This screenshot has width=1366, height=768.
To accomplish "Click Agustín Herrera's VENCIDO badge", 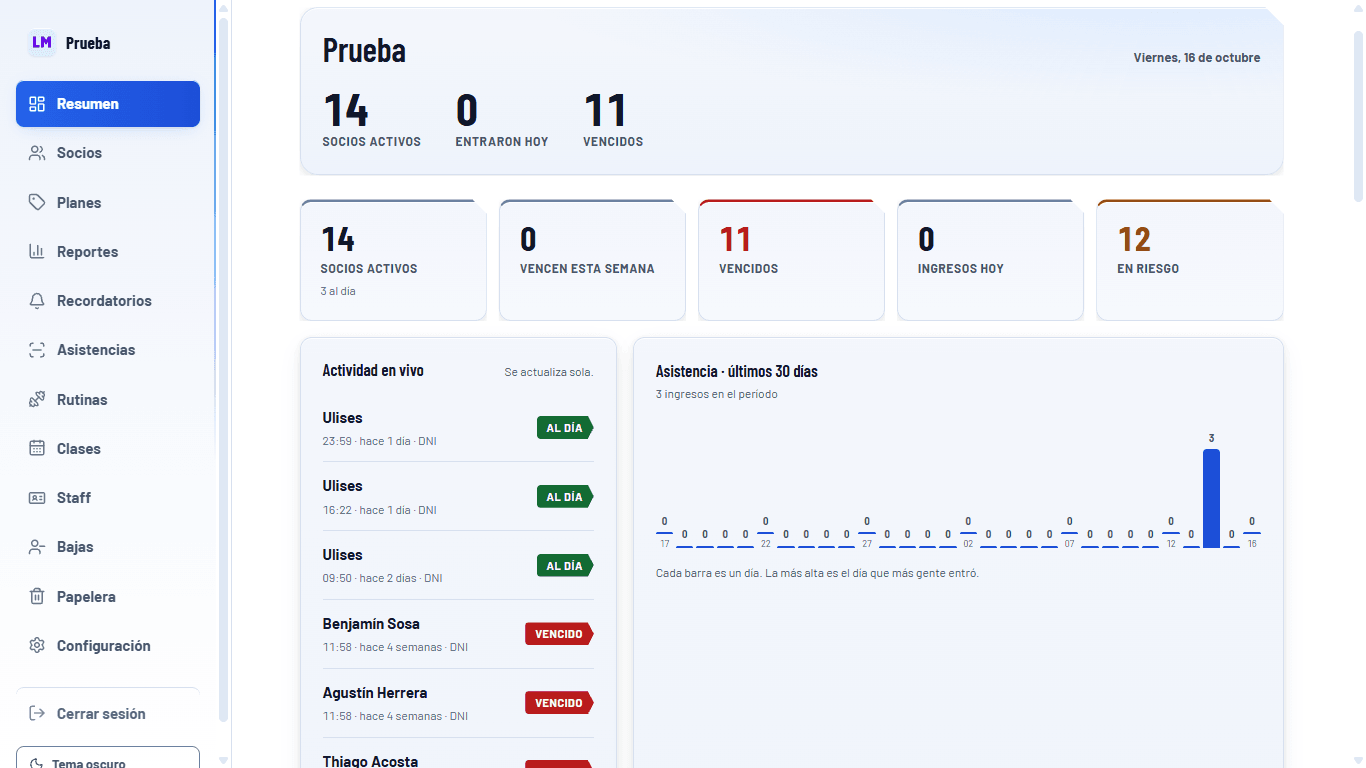I will tap(559, 703).
